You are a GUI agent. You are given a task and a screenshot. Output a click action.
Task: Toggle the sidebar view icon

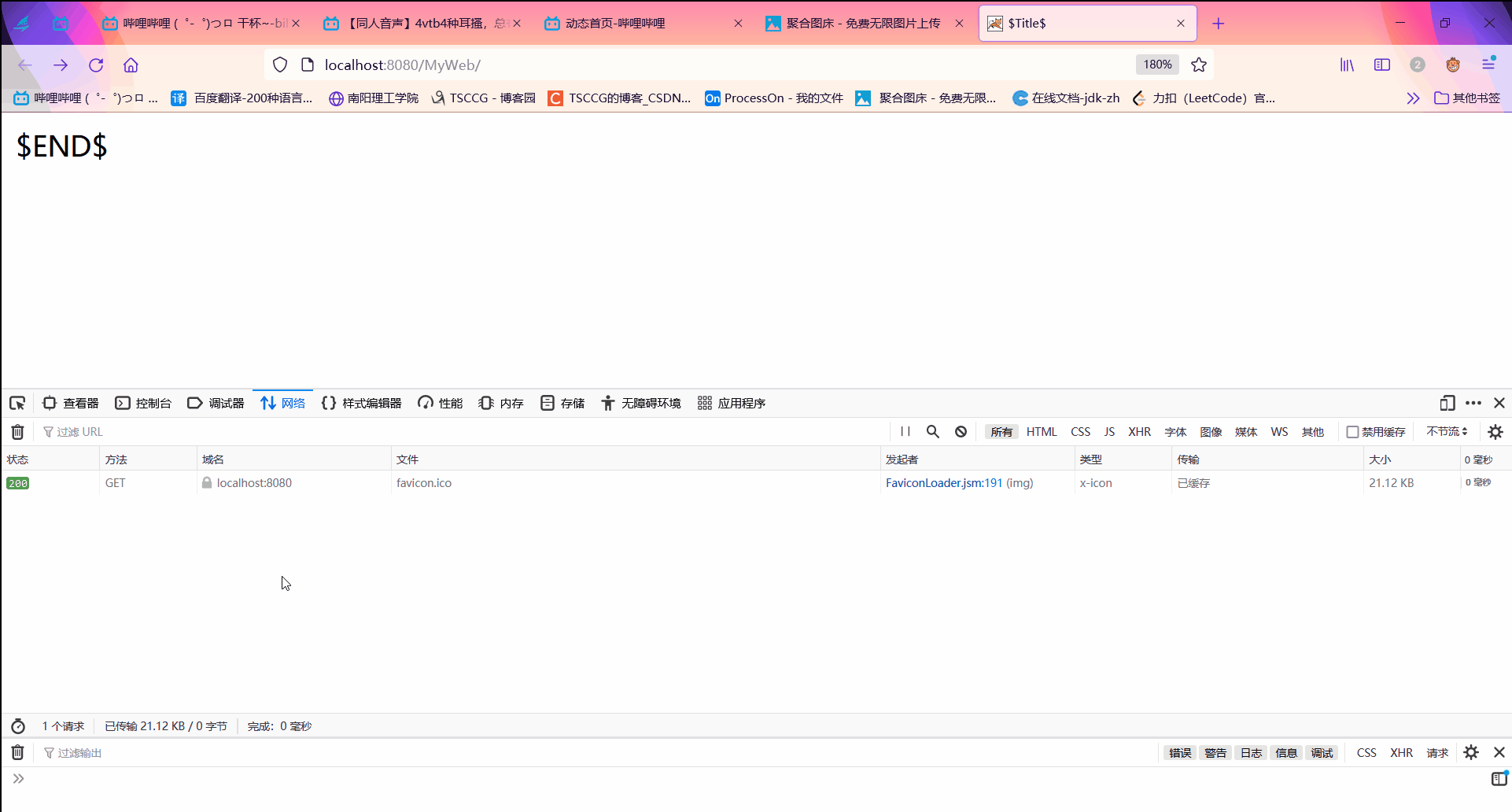pos(1382,65)
